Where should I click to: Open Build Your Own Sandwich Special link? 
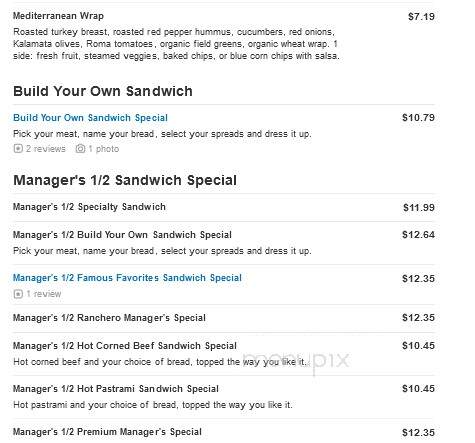click(90, 118)
